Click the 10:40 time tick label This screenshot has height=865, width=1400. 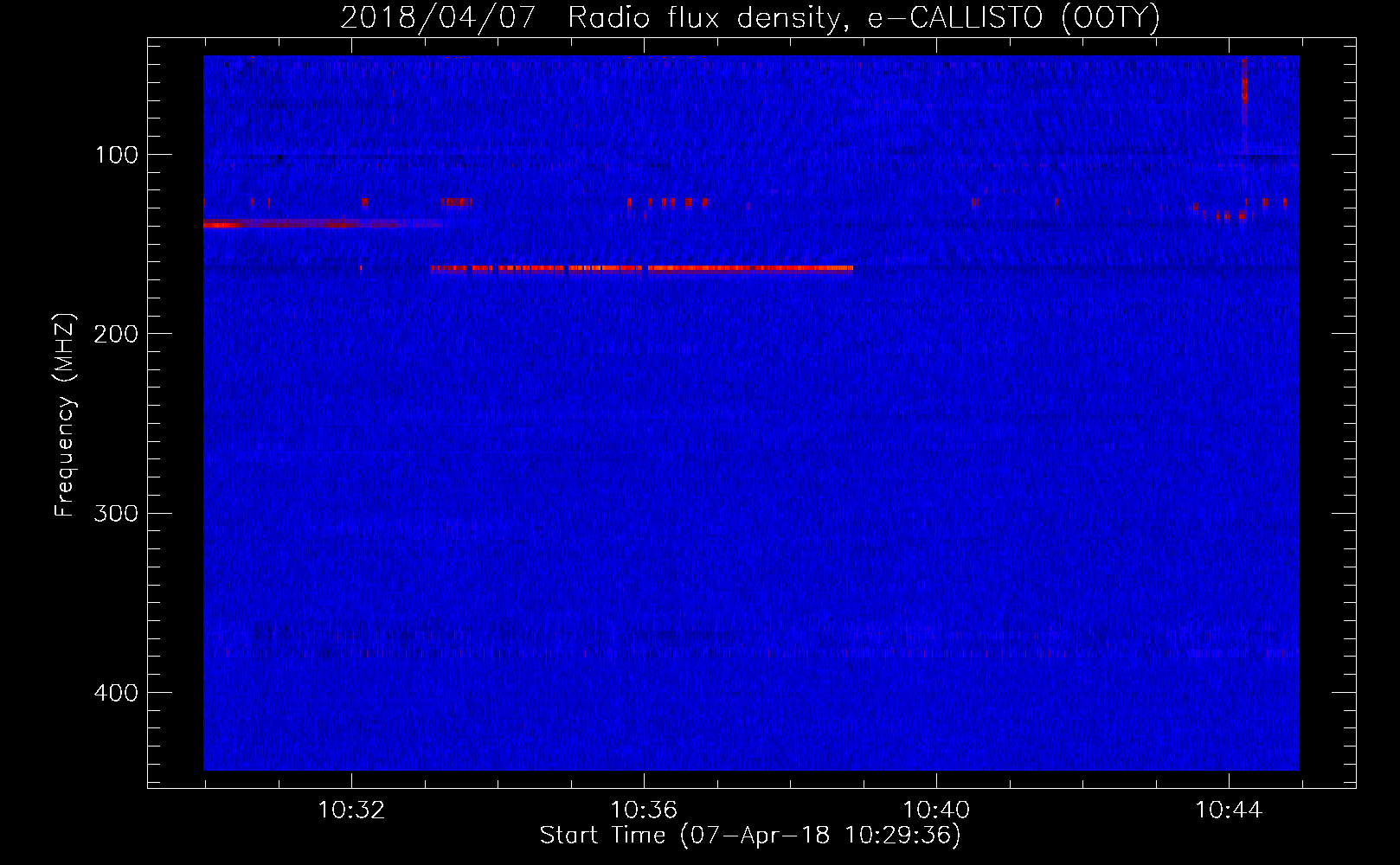[x=936, y=811]
